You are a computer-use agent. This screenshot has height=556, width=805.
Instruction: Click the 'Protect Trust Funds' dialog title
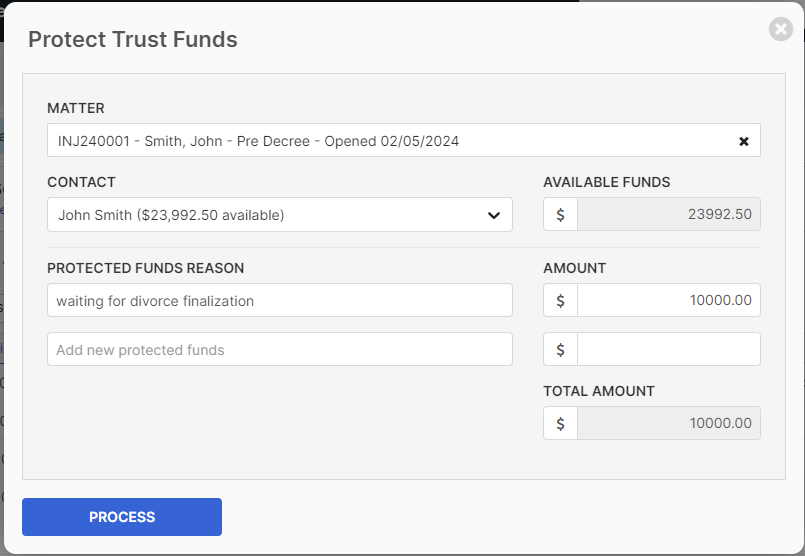pos(132,40)
